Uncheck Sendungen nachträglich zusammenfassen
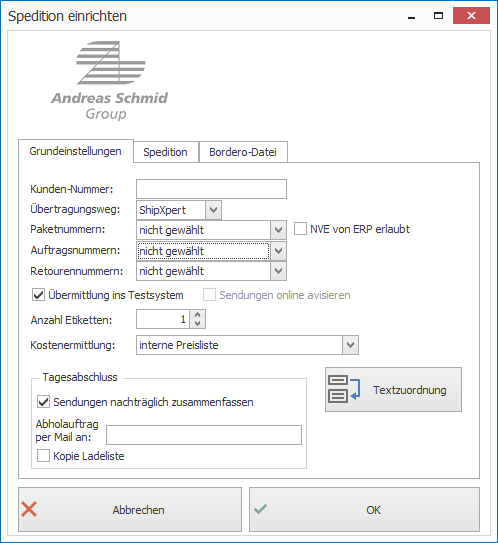The height and width of the screenshot is (543, 498). click(x=43, y=402)
